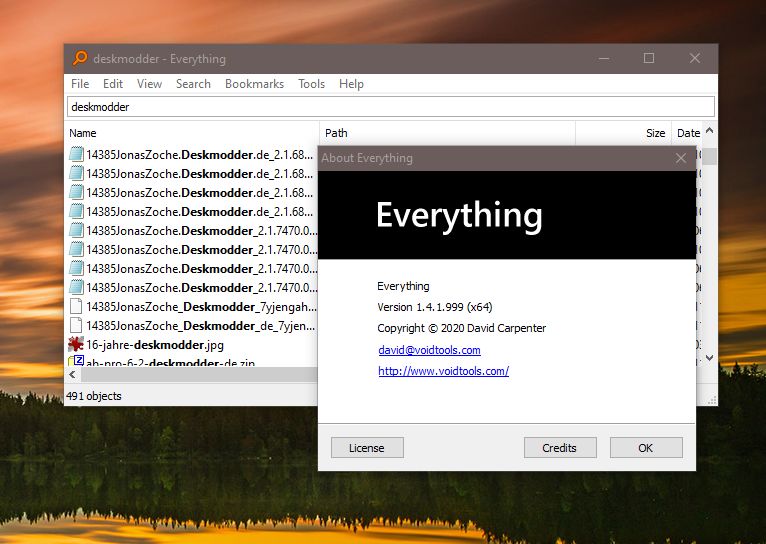Open the View menu
This screenshot has width=766, height=544.
click(x=149, y=84)
